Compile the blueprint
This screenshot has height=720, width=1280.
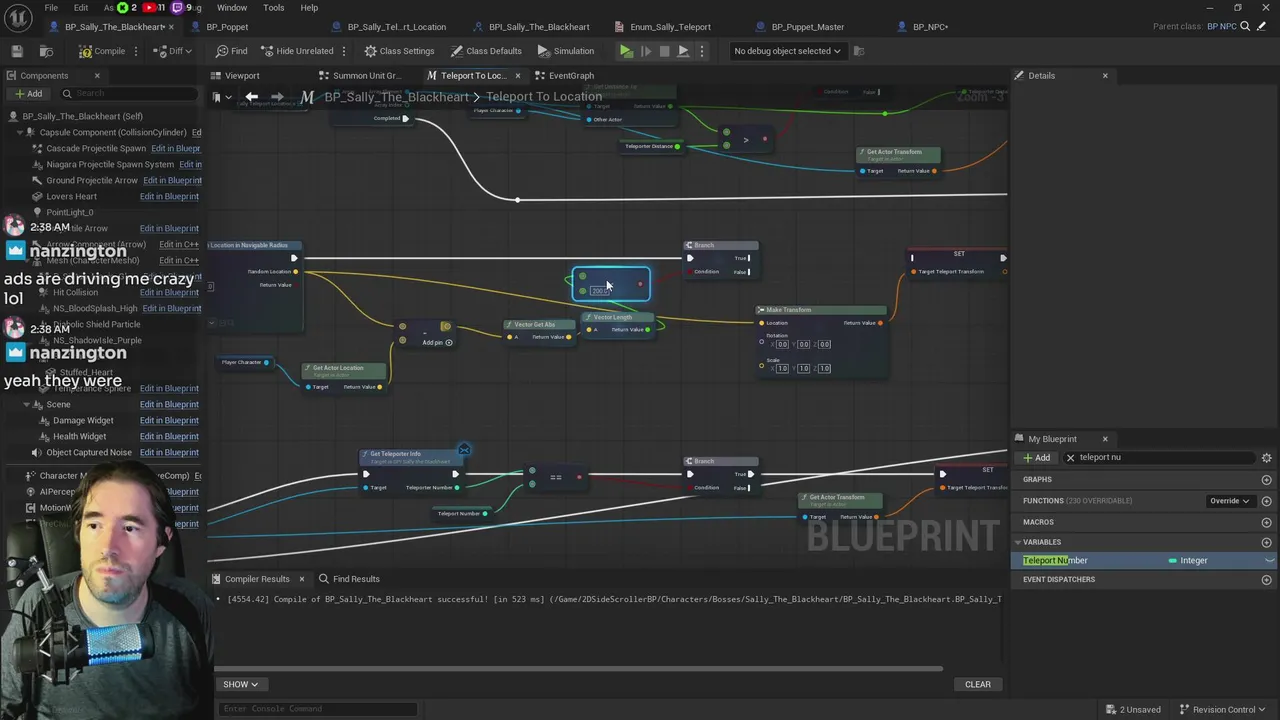point(102,51)
